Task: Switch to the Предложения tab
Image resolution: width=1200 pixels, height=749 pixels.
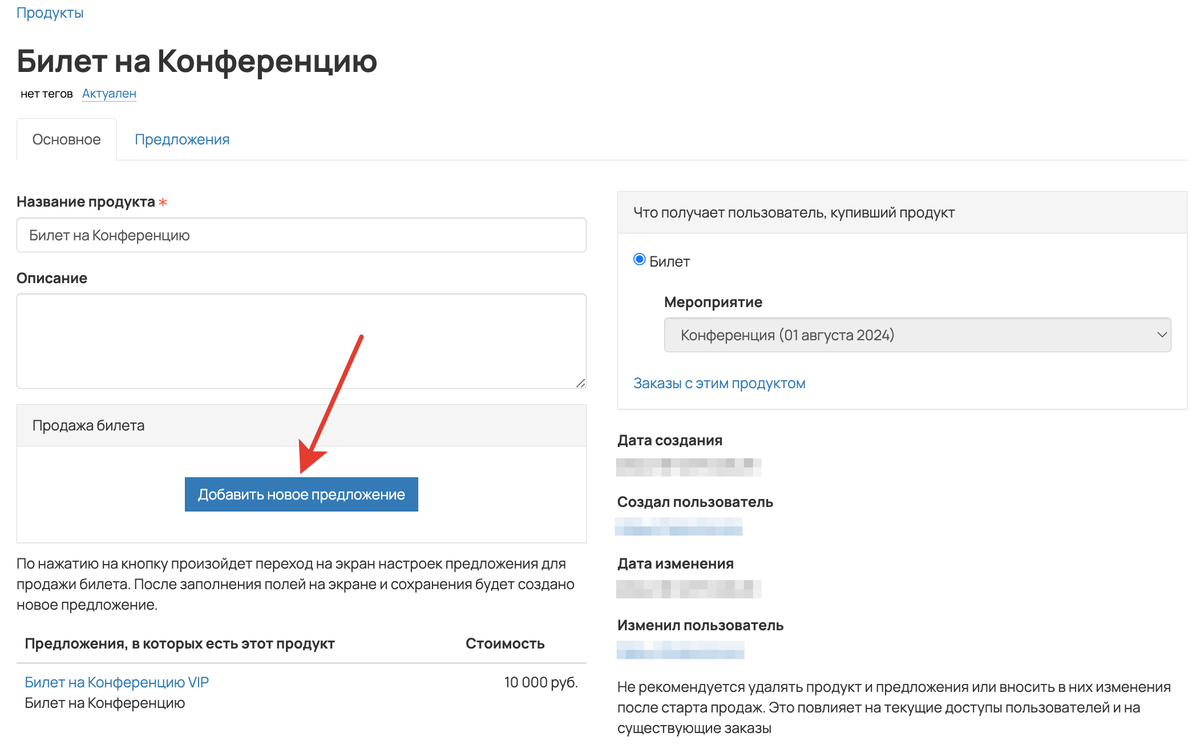Action: pos(182,140)
